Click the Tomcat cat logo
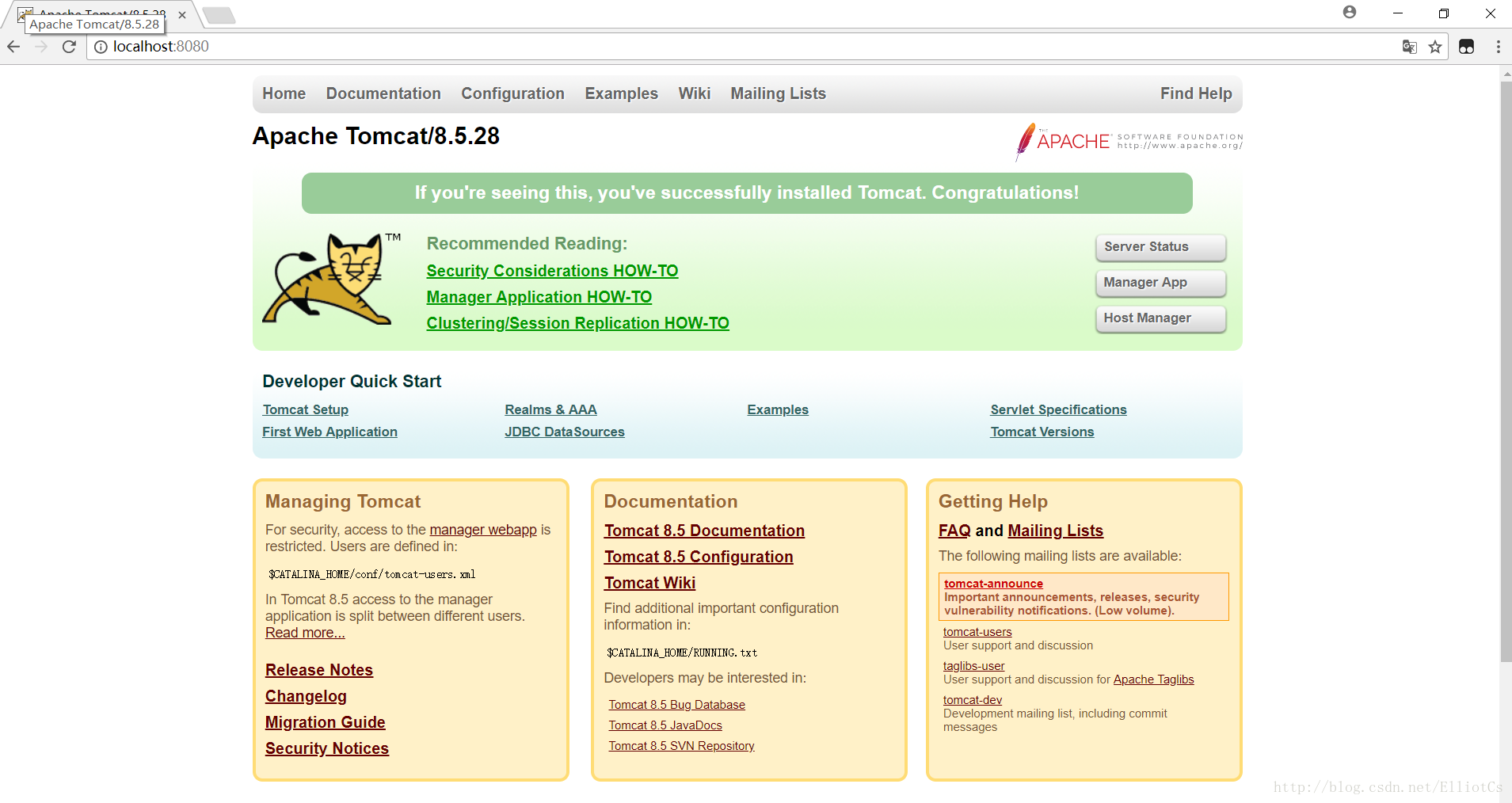Image resolution: width=1512 pixels, height=803 pixels. coord(332,279)
